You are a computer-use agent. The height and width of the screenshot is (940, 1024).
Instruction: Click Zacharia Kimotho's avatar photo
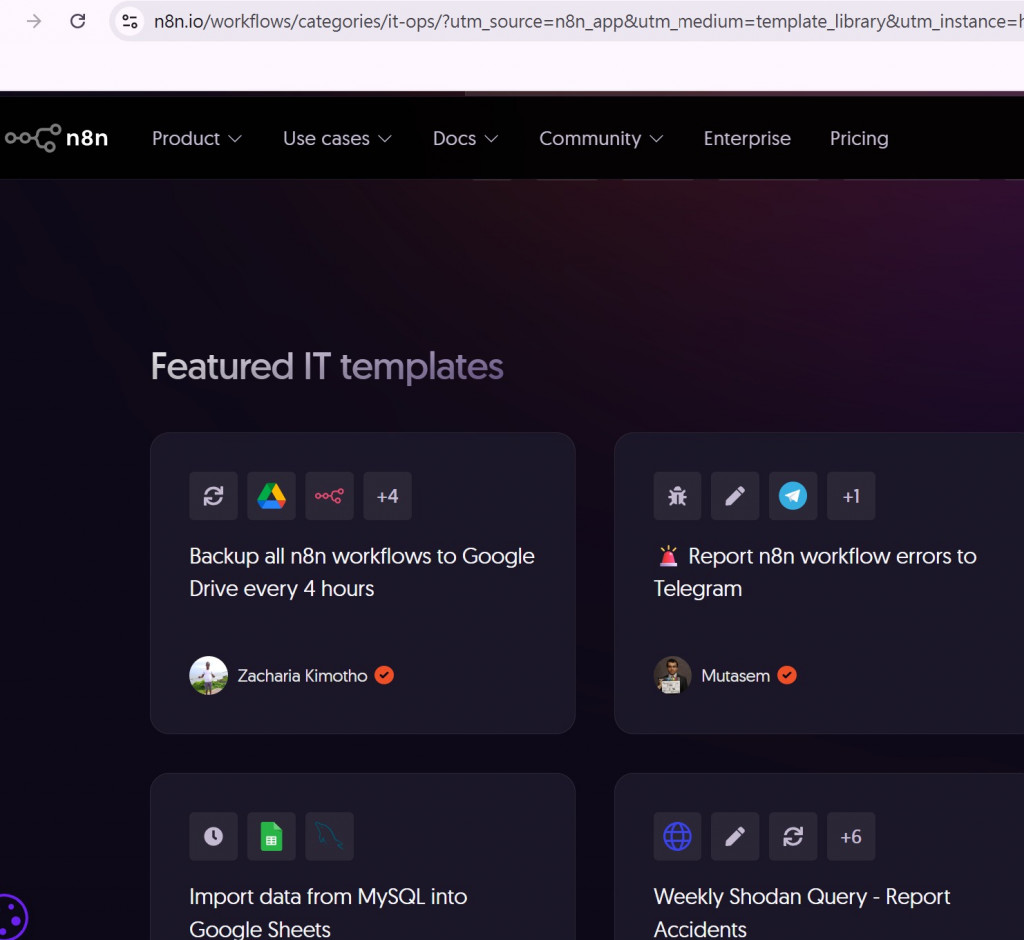coord(208,675)
